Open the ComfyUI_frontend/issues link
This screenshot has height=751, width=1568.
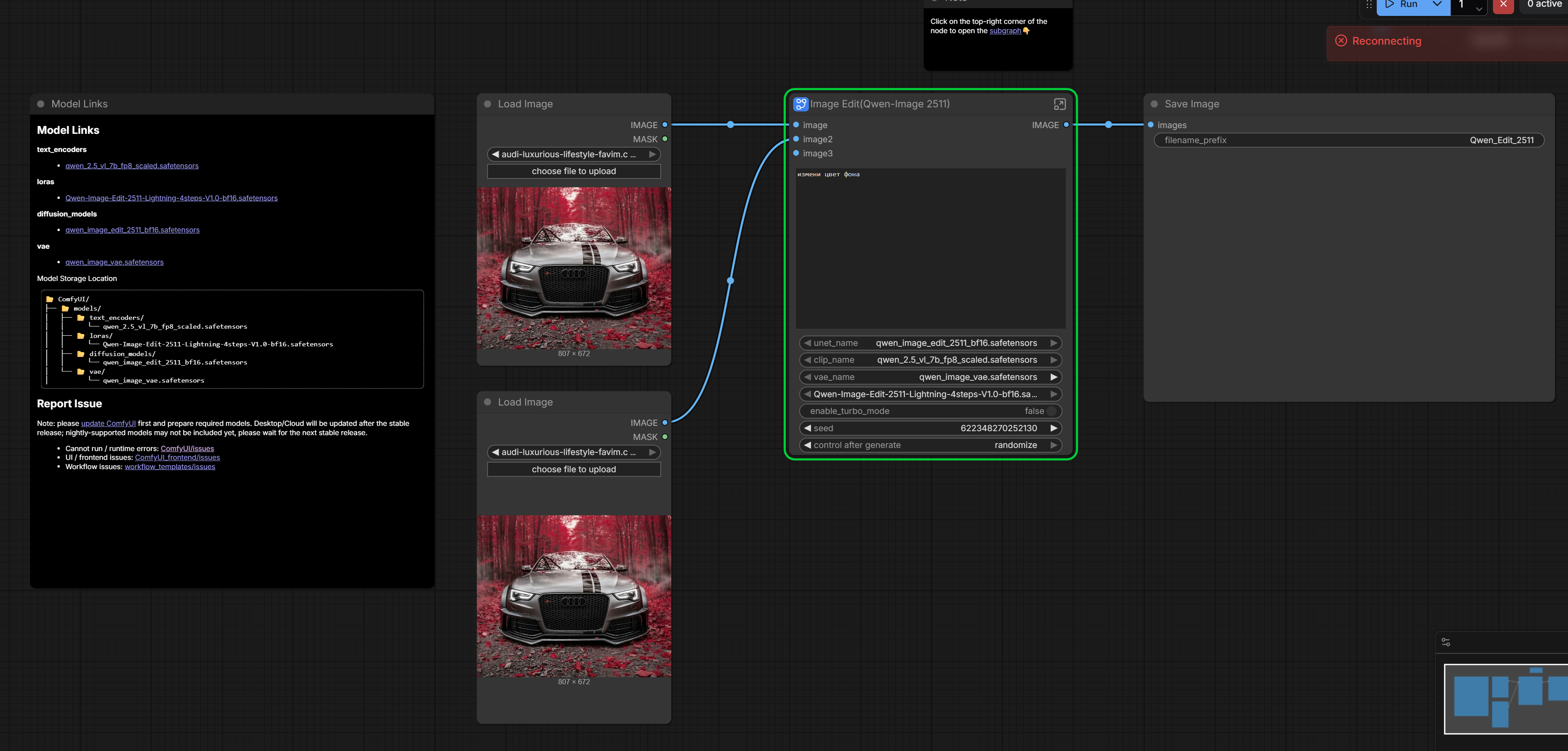click(178, 458)
